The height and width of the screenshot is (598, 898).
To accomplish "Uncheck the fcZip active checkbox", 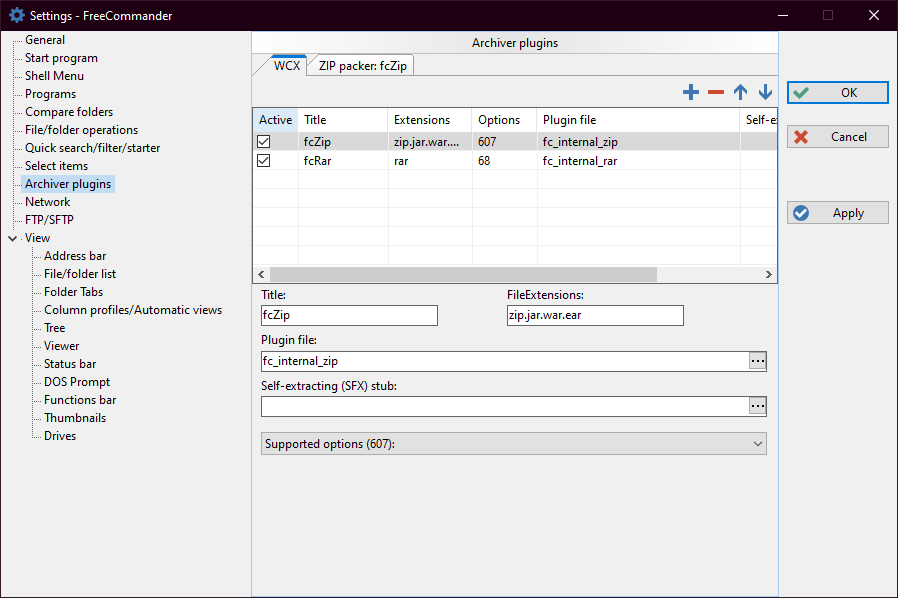I will (x=264, y=142).
